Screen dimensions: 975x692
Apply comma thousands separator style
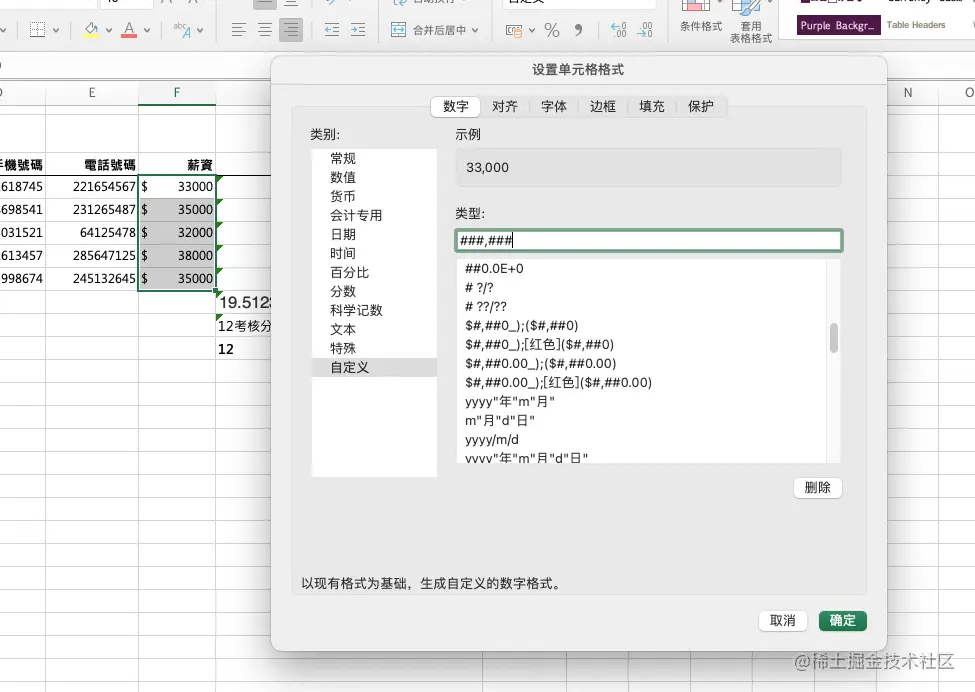578,30
